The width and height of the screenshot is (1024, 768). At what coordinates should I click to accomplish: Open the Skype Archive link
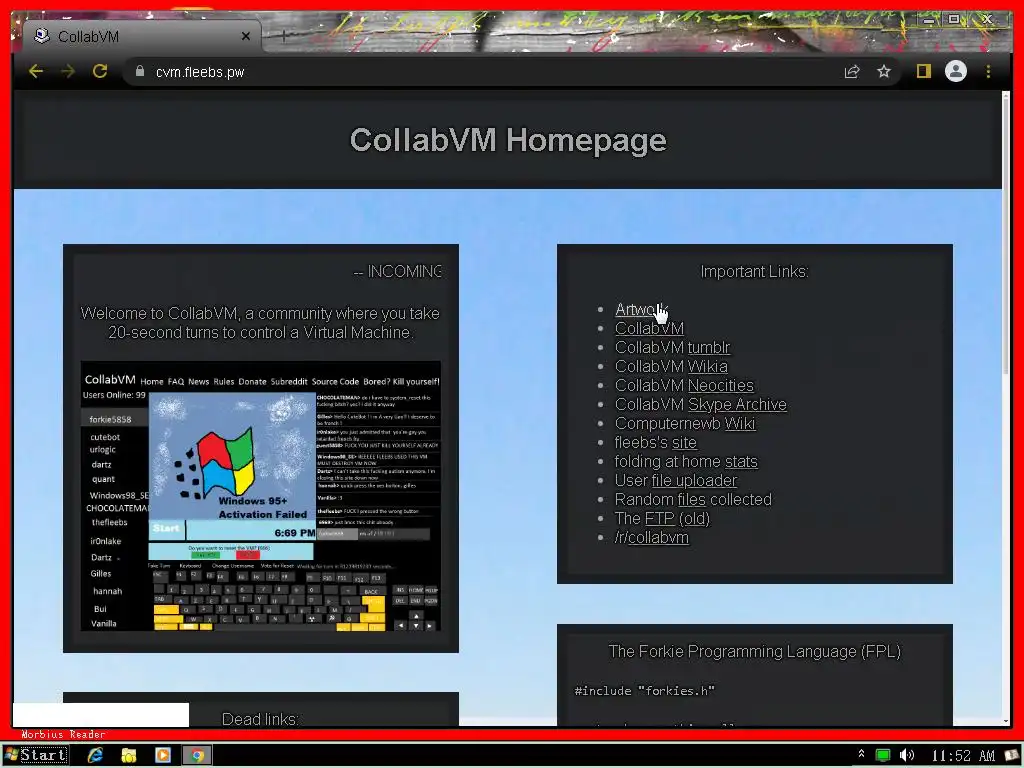tap(737, 404)
